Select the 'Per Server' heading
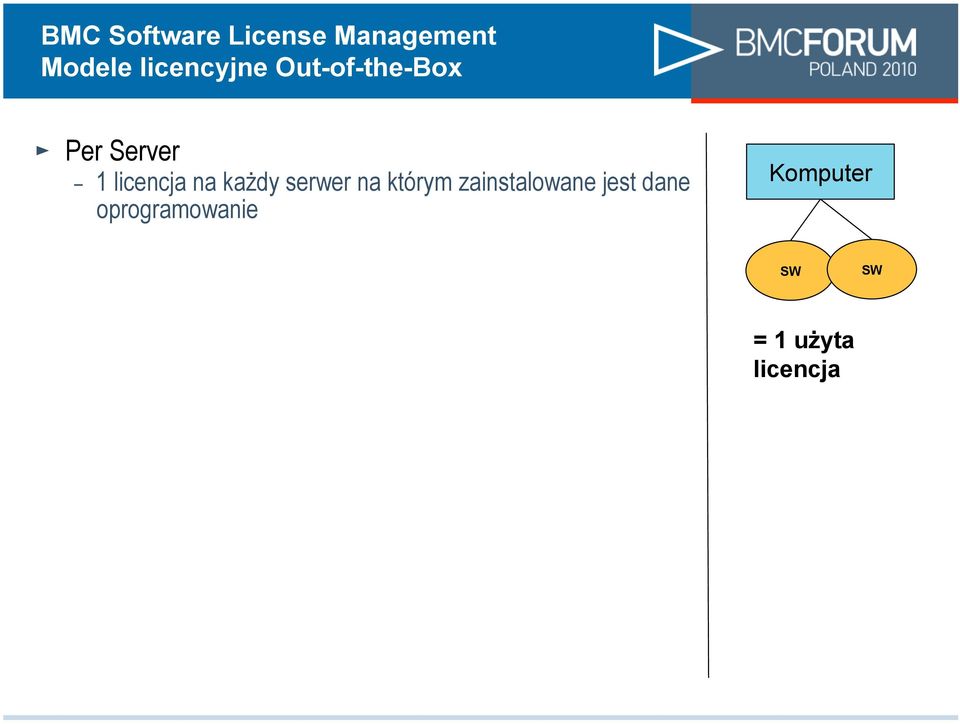The width and height of the screenshot is (960, 724). click(122, 151)
